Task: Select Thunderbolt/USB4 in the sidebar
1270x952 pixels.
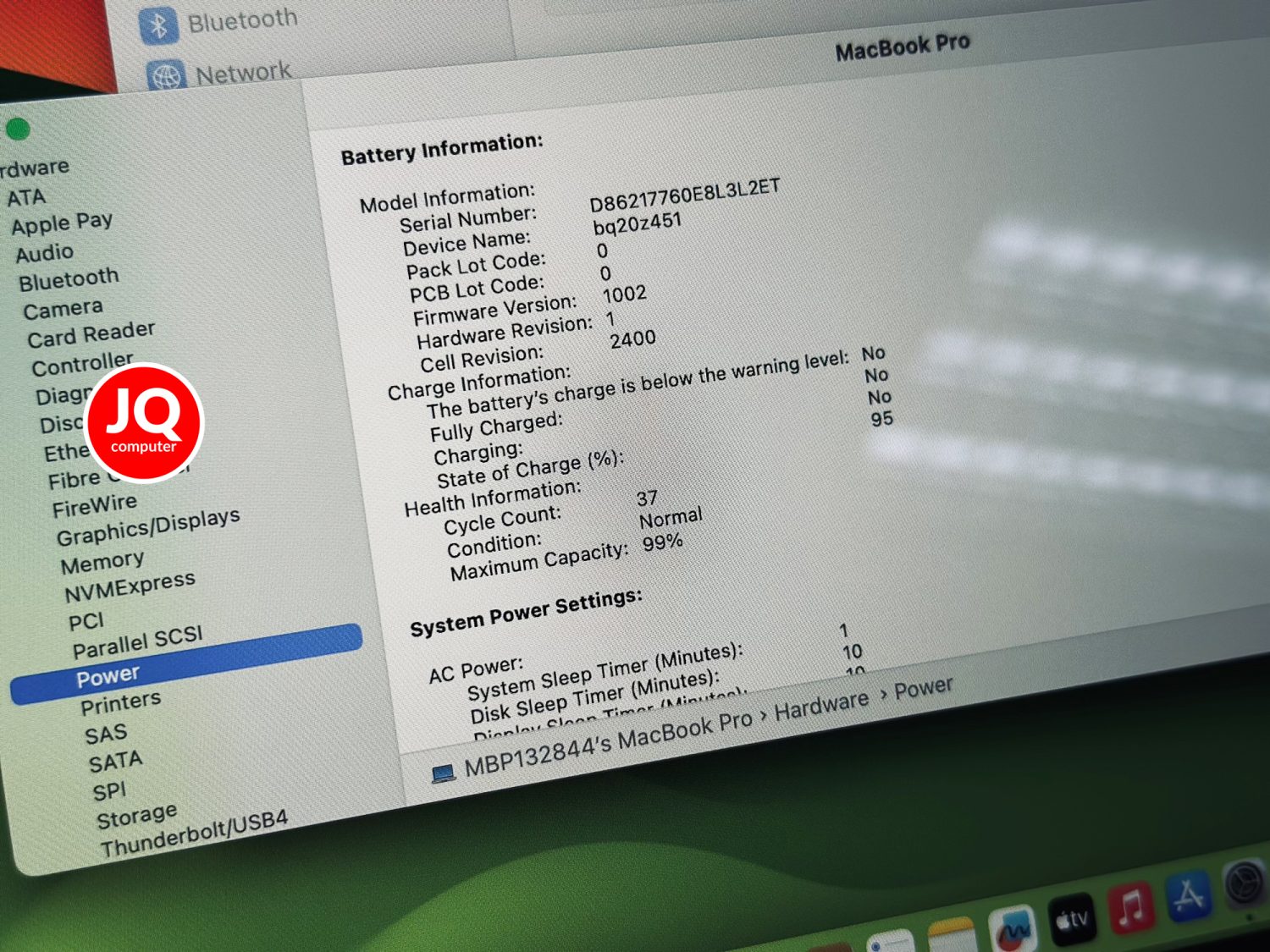Action: (x=194, y=834)
